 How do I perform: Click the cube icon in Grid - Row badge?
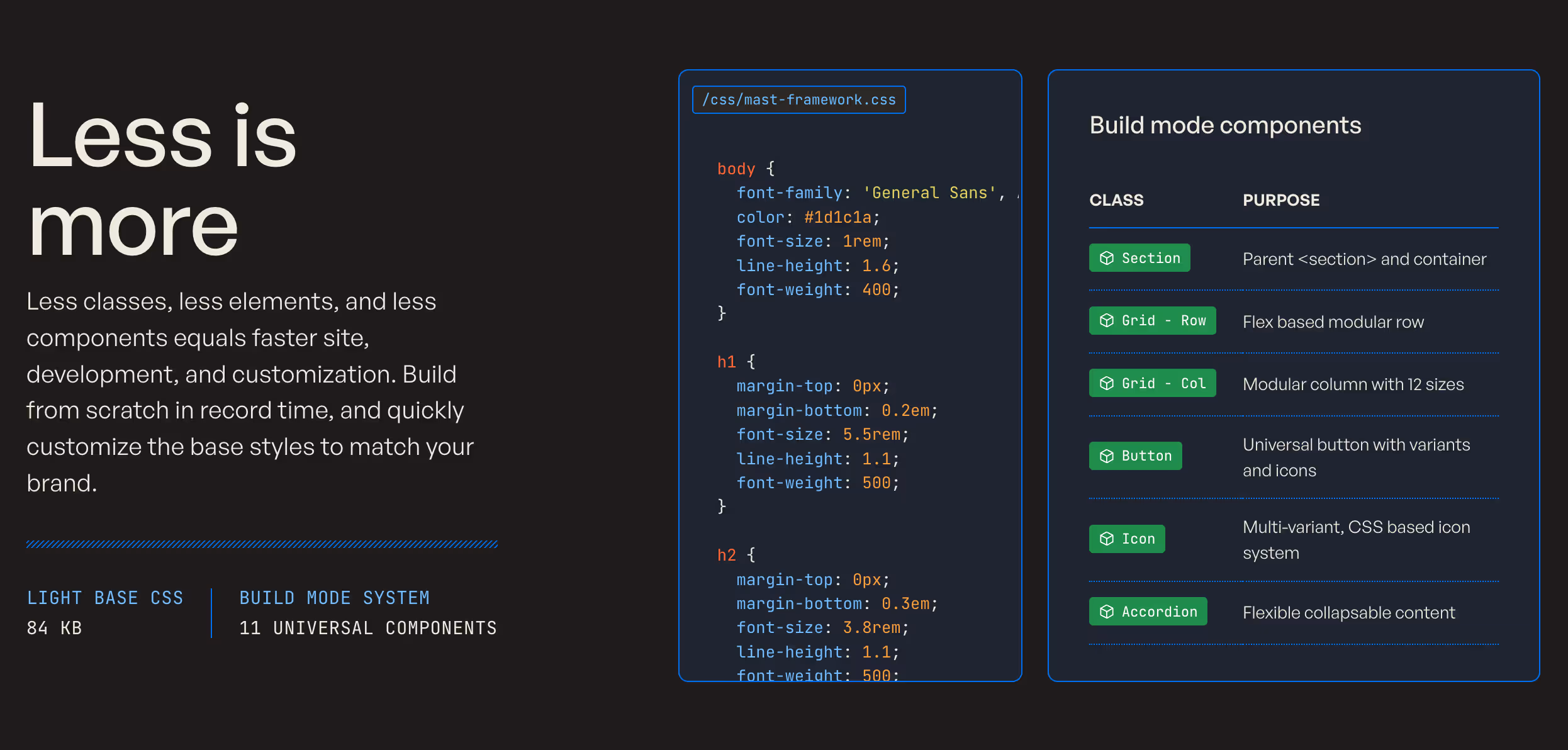(1106, 321)
